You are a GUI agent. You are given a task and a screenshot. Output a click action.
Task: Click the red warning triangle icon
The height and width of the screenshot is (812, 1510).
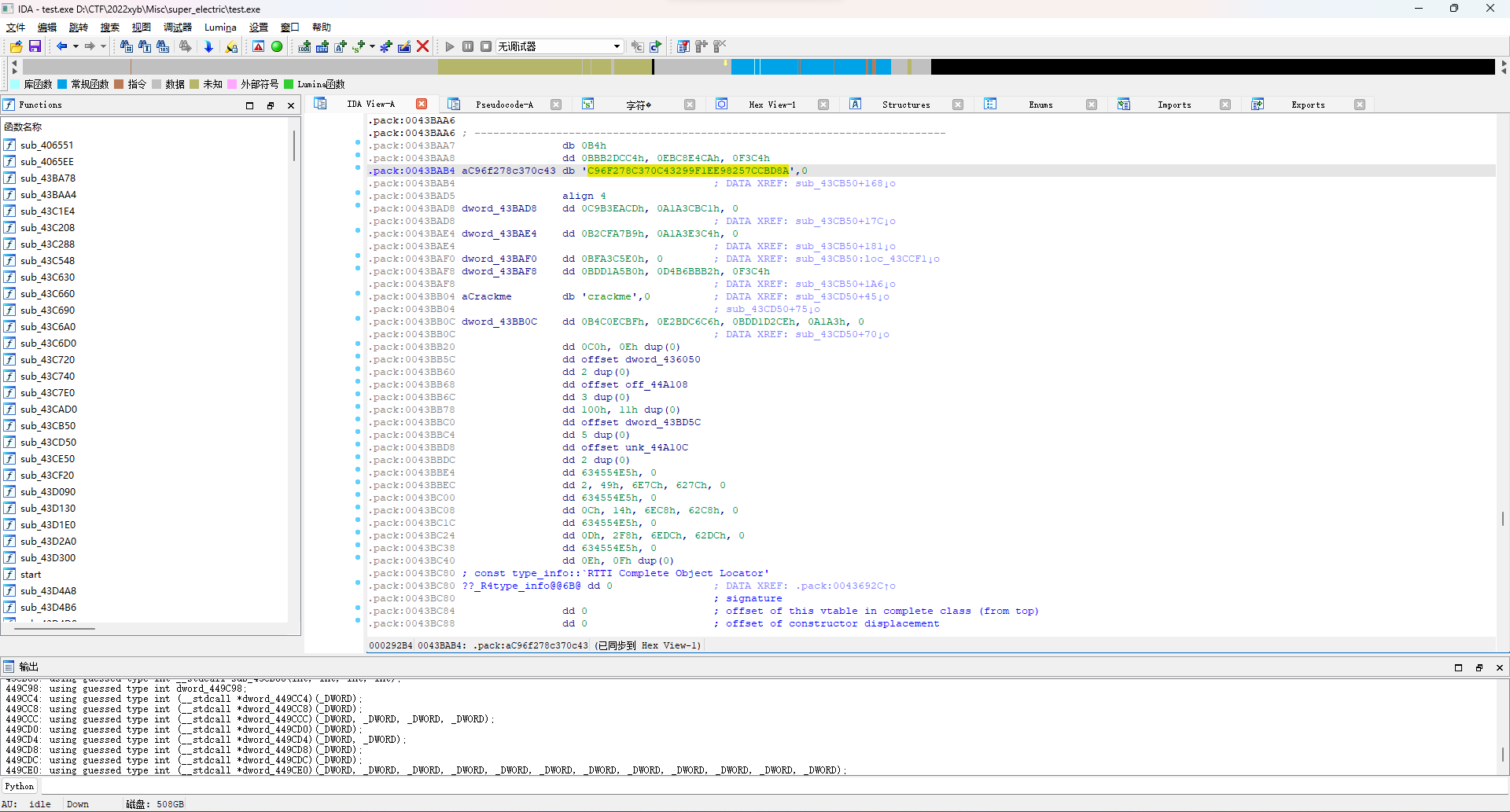coord(258,47)
